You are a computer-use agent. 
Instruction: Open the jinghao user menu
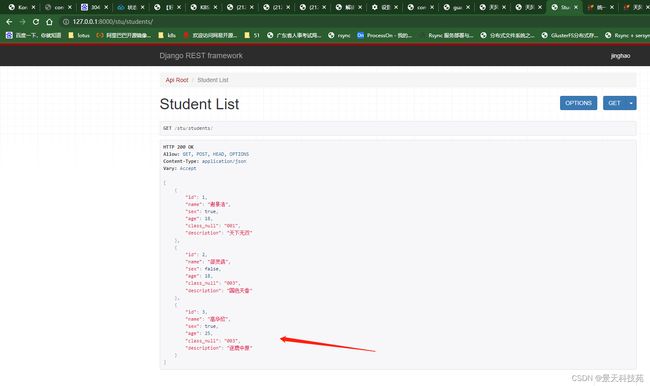(620, 56)
